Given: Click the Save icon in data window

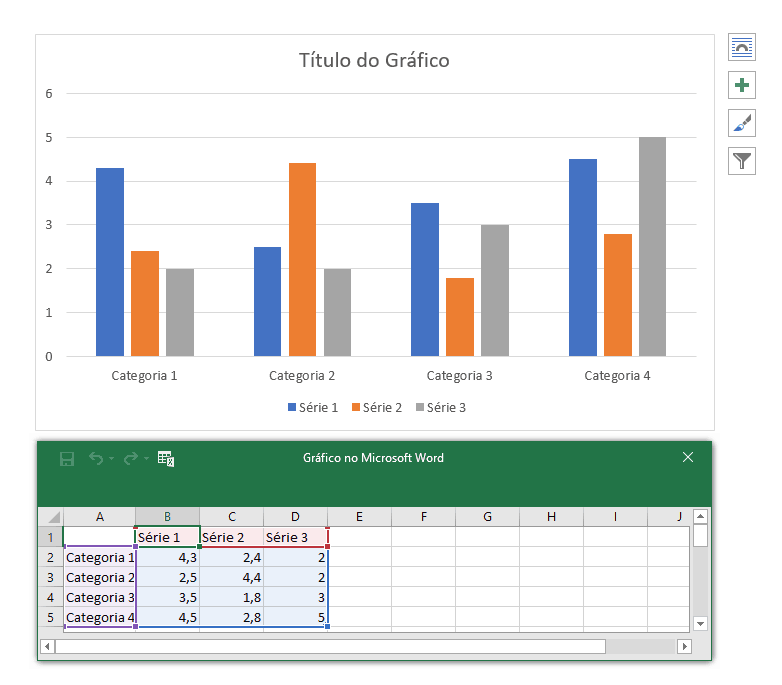Looking at the screenshot, I should 67,459.
